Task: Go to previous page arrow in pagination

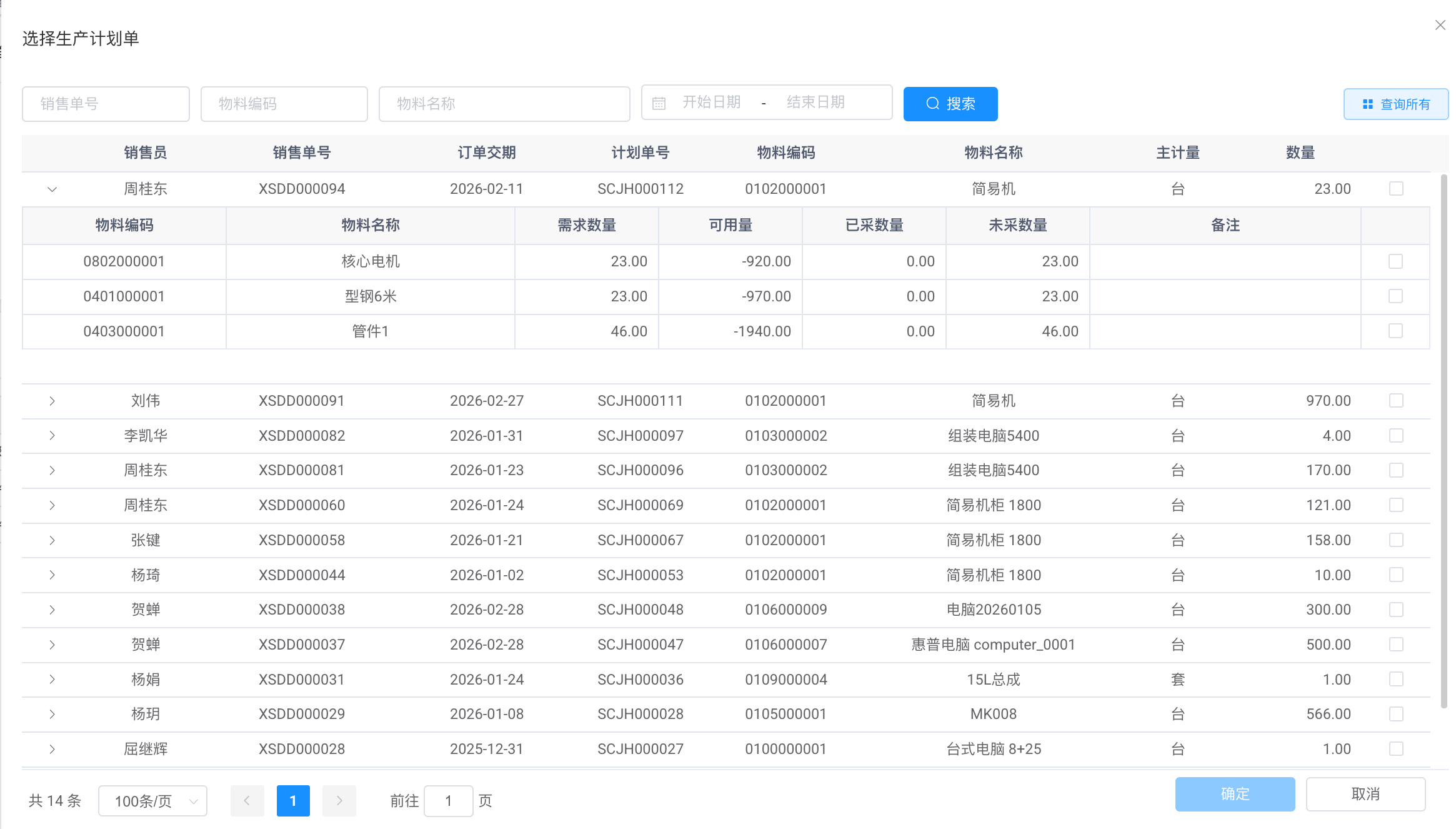Action: [247, 801]
